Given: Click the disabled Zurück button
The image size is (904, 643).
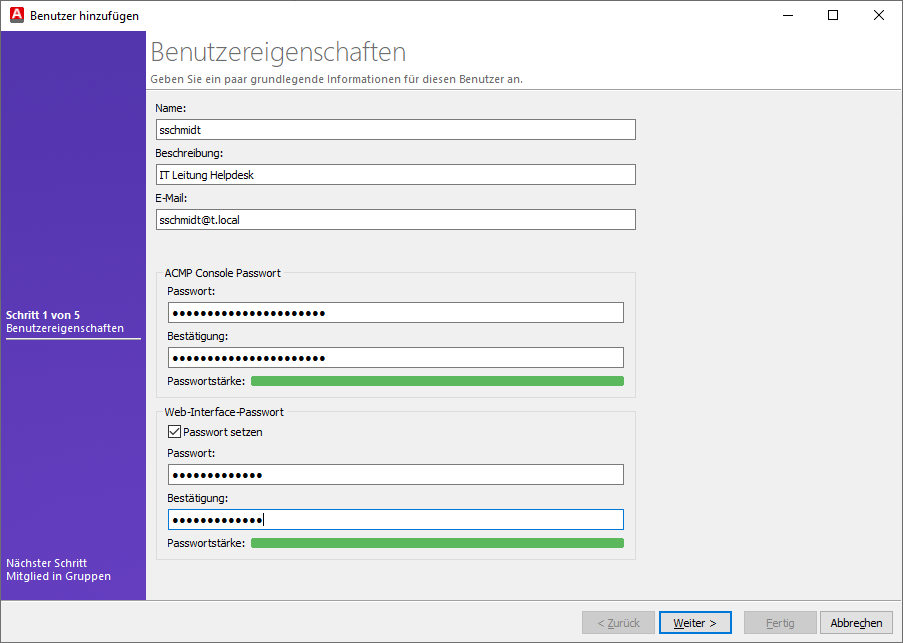Looking at the screenshot, I should (x=619, y=623).
